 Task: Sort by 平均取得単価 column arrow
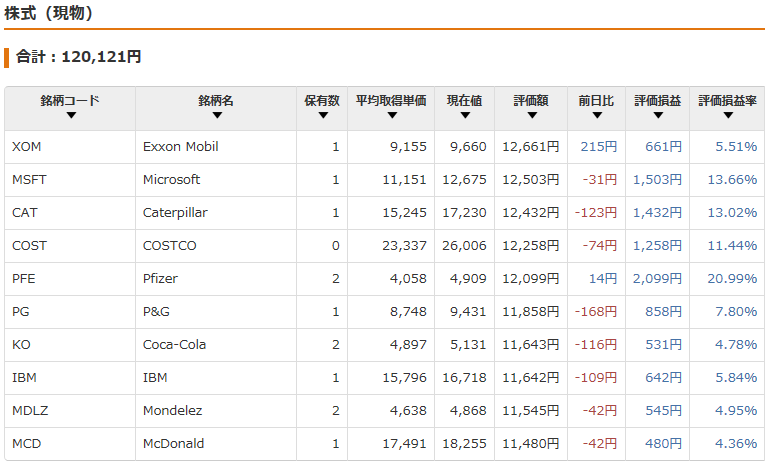(392, 116)
